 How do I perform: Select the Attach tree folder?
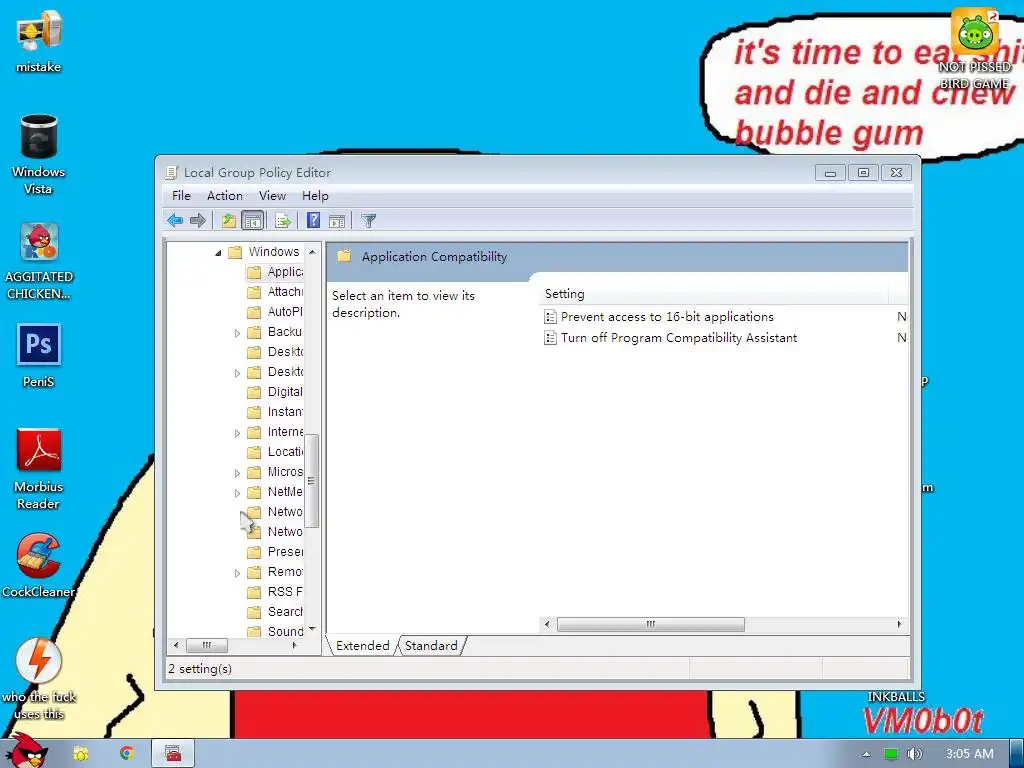tap(275, 292)
